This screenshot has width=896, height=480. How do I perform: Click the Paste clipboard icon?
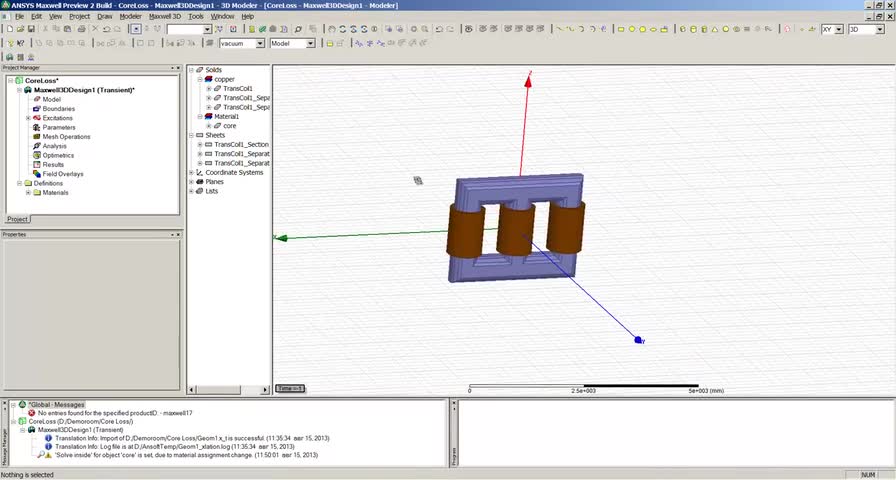[67, 29]
